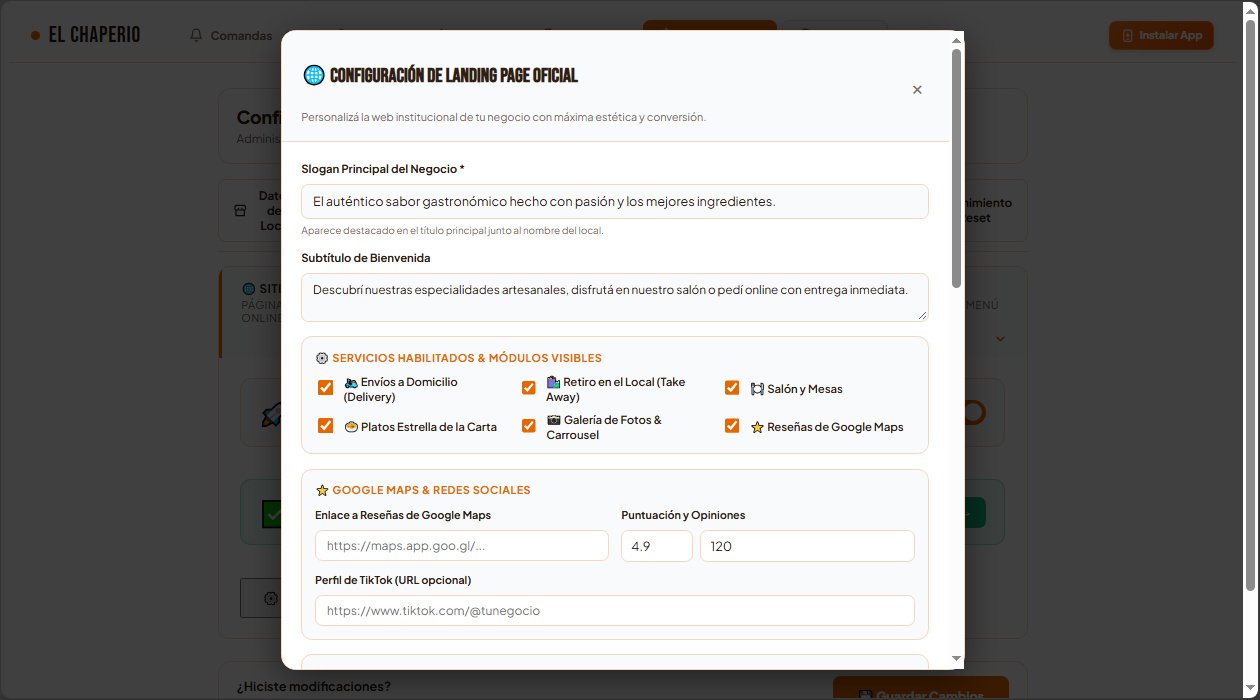1260x700 pixels.
Task: Click the green check icon in the background card
Action: coord(271,514)
